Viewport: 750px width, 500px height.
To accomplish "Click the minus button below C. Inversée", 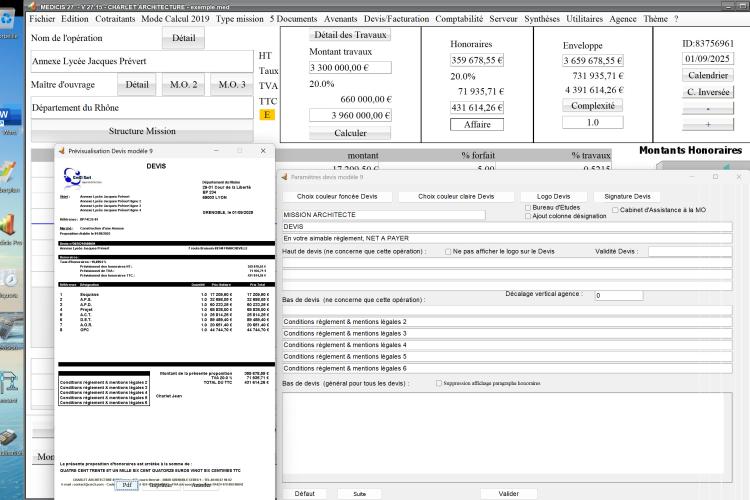I will (x=708, y=109).
